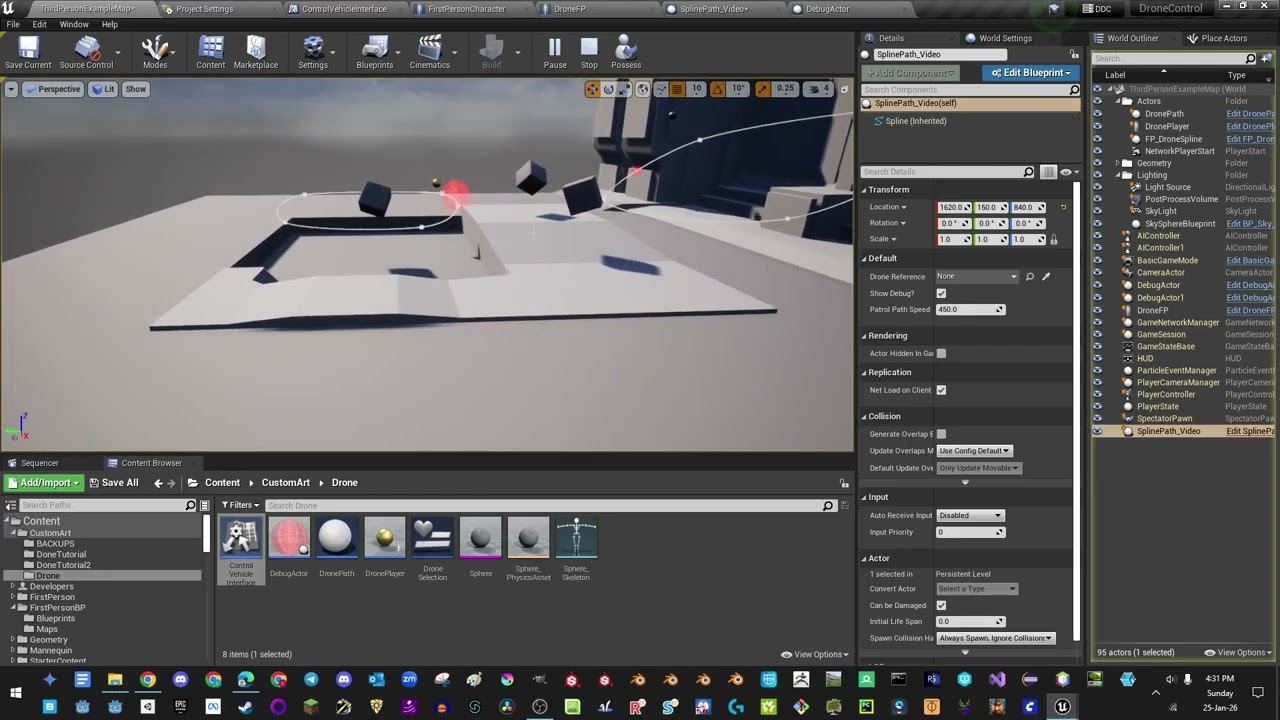Open the Settings toolbar icon
Viewport: 1280px width, 720px height.
click(313, 52)
